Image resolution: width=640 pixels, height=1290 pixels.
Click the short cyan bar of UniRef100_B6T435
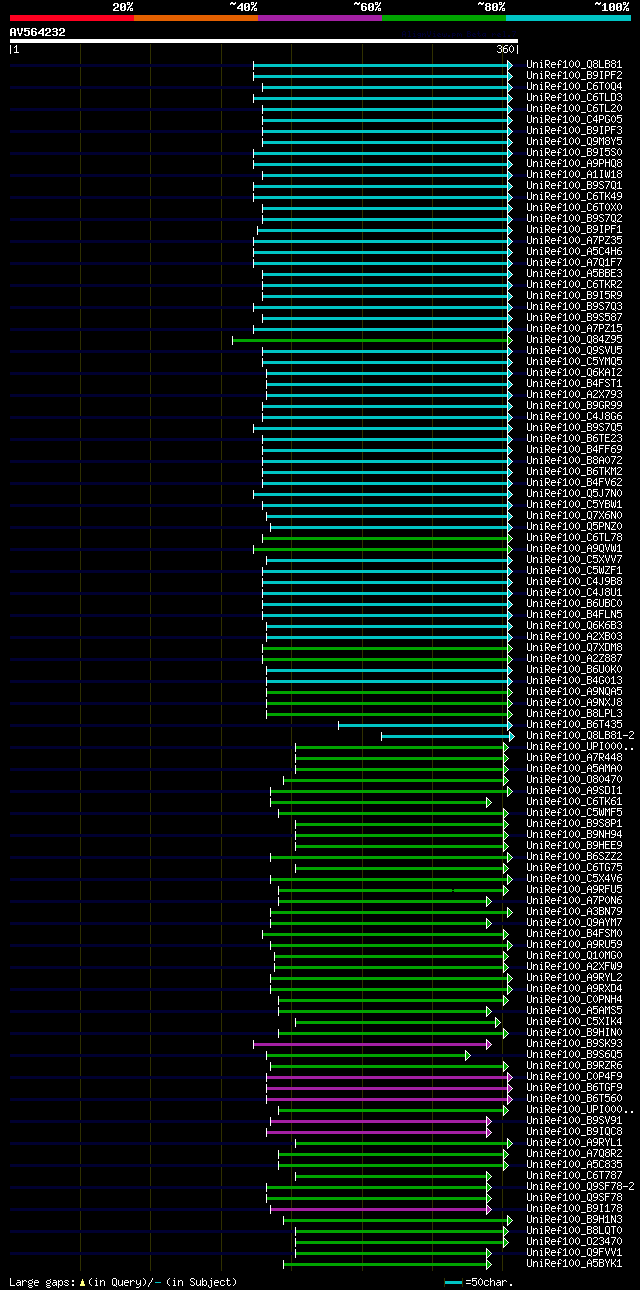(425, 725)
